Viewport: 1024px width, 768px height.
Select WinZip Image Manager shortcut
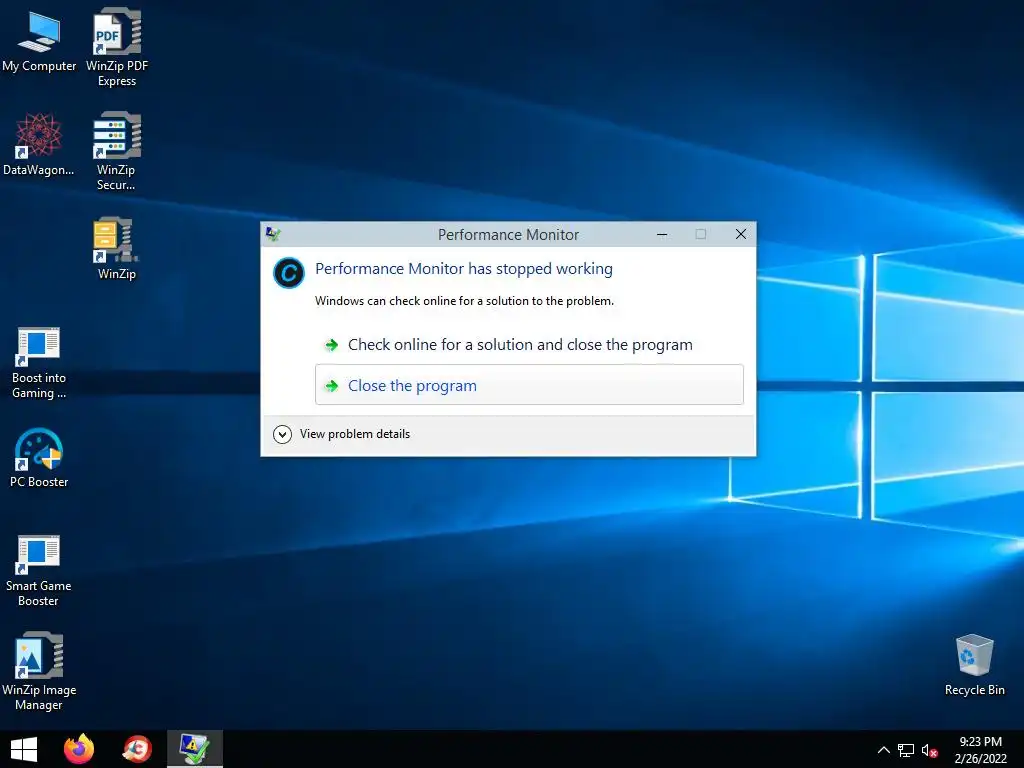39,671
